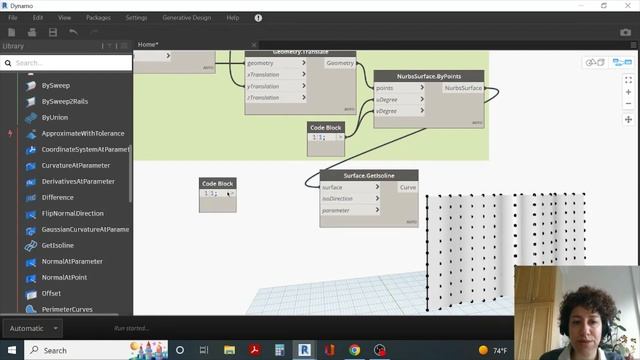Open Revit from the taskbar
Image resolution: width=640 pixels, height=360 pixels.
click(x=304, y=350)
